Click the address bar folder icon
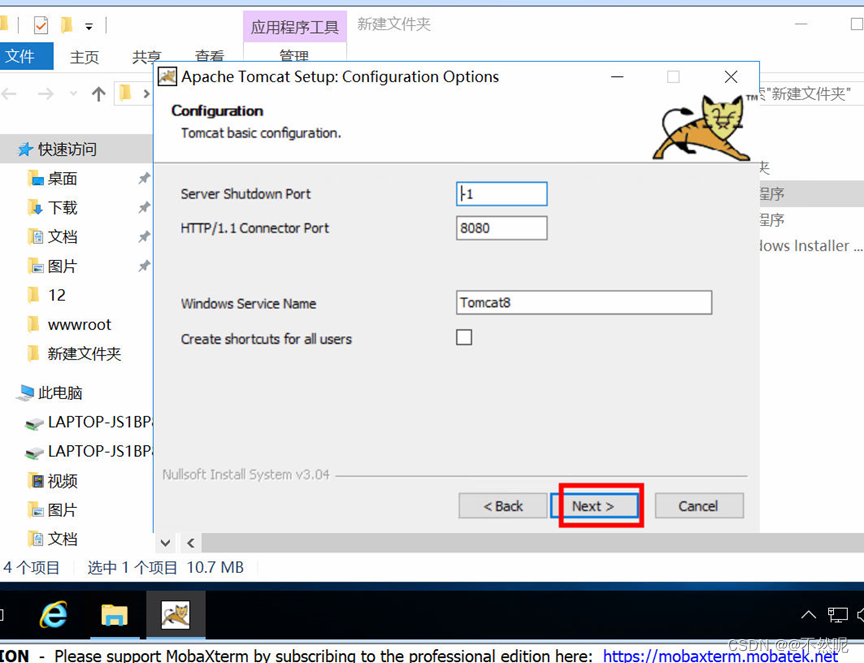864x663 pixels. click(x=126, y=93)
